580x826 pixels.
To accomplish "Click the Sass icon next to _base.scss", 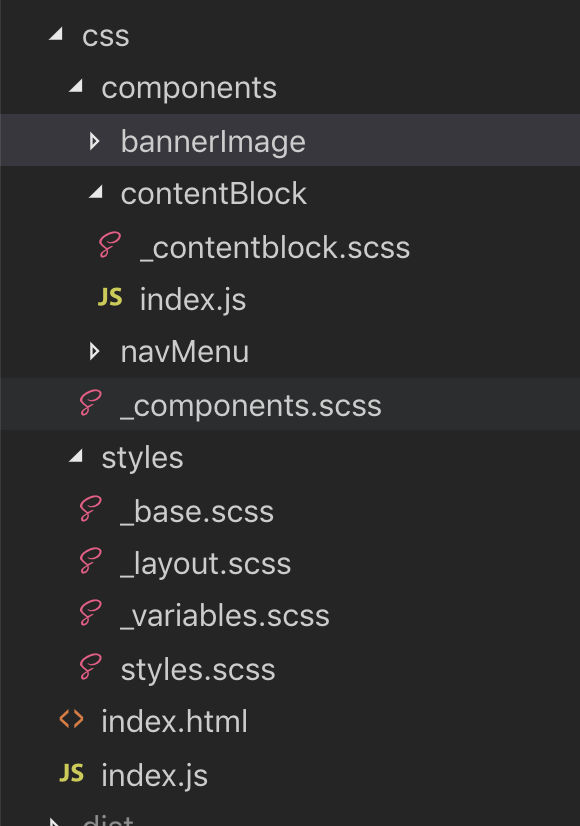I will (90, 509).
